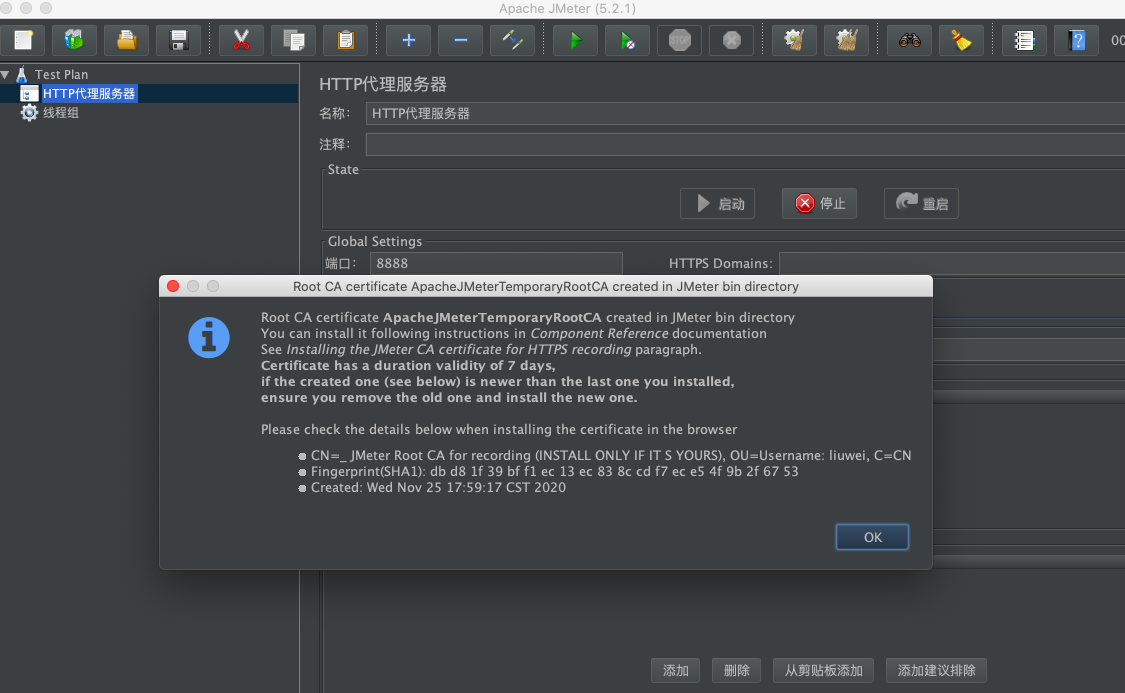The width and height of the screenshot is (1125, 693).
Task: Click the New test plan icon
Action: [23, 40]
